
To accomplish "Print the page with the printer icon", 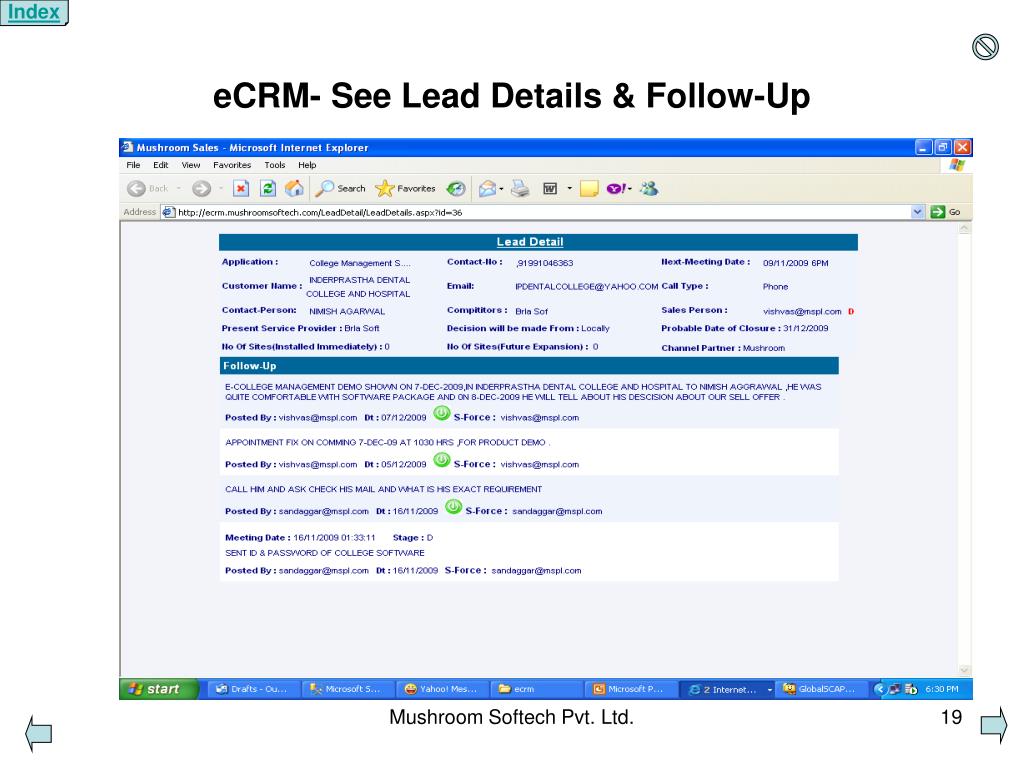I will (520, 189).
